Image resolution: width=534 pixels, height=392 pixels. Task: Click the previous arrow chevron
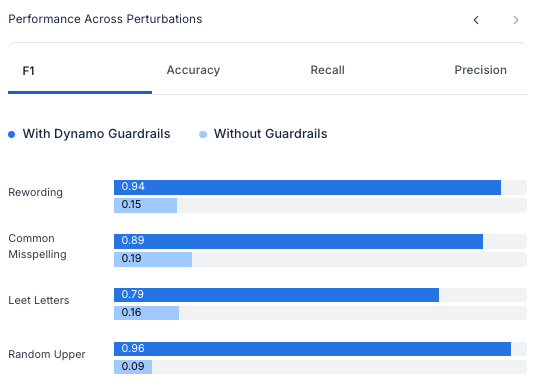[476, 20]
